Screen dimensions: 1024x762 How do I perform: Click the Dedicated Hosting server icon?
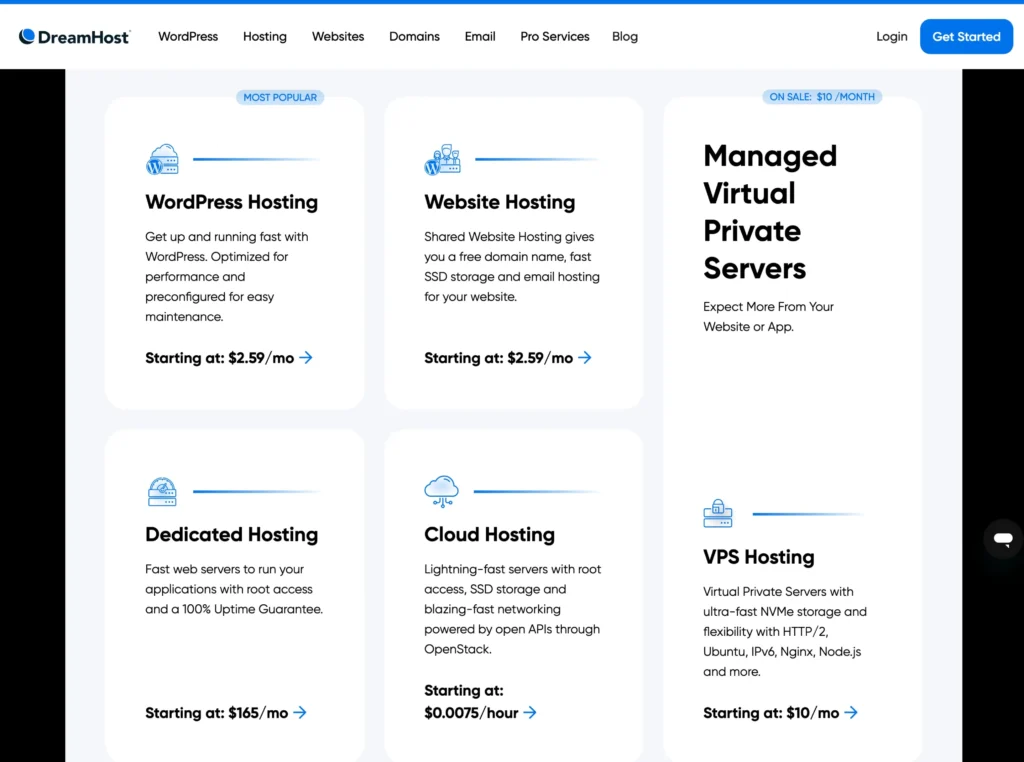tap(162, 492)
